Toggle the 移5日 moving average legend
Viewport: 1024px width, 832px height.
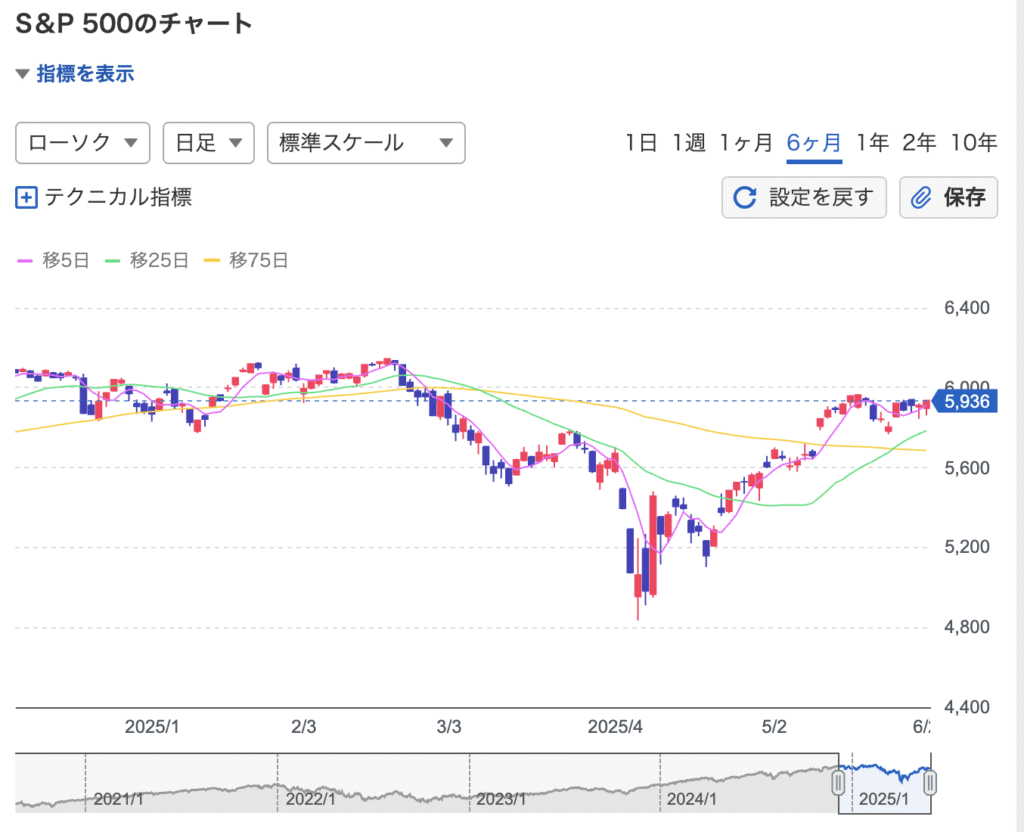[x=53, y=261]
